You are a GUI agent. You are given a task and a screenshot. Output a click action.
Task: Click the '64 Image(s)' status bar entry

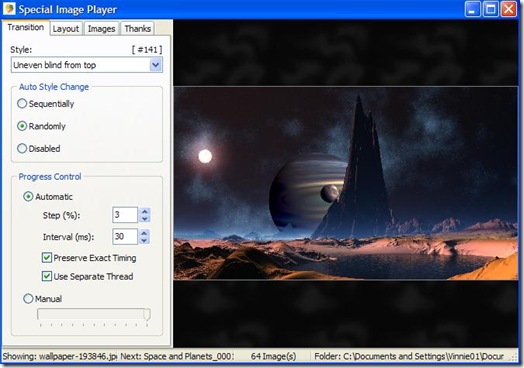(273, 356)
